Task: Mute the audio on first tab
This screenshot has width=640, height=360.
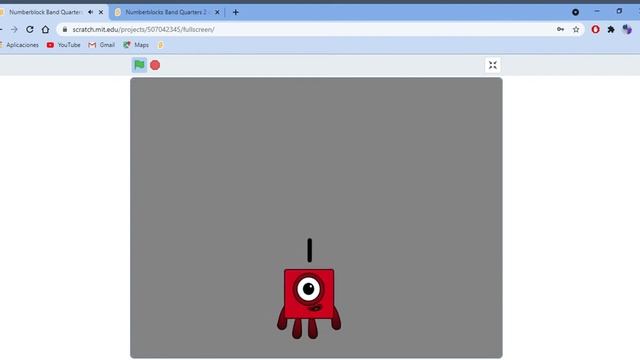Action: coord(90,12)
